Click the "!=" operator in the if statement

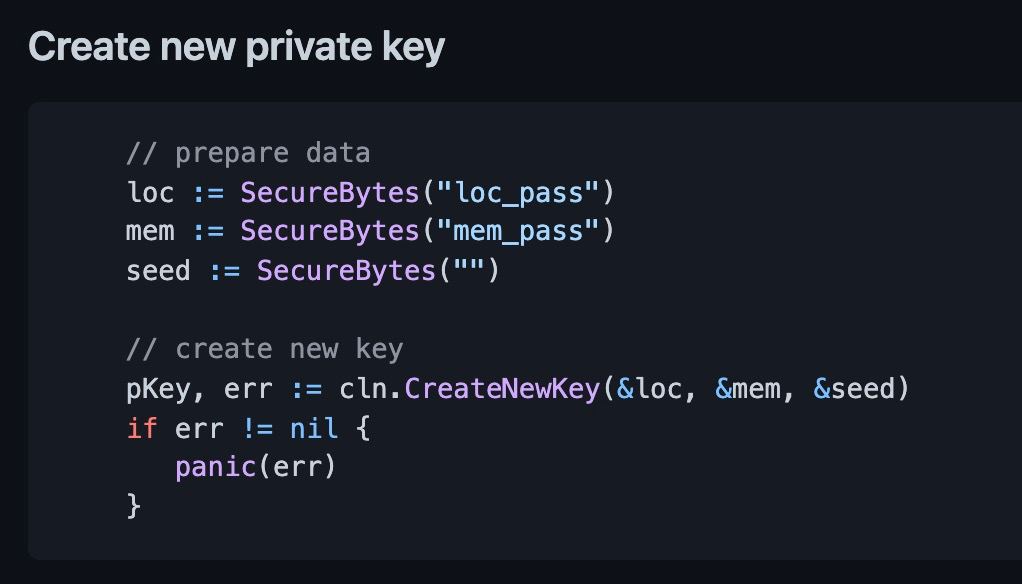257,428
